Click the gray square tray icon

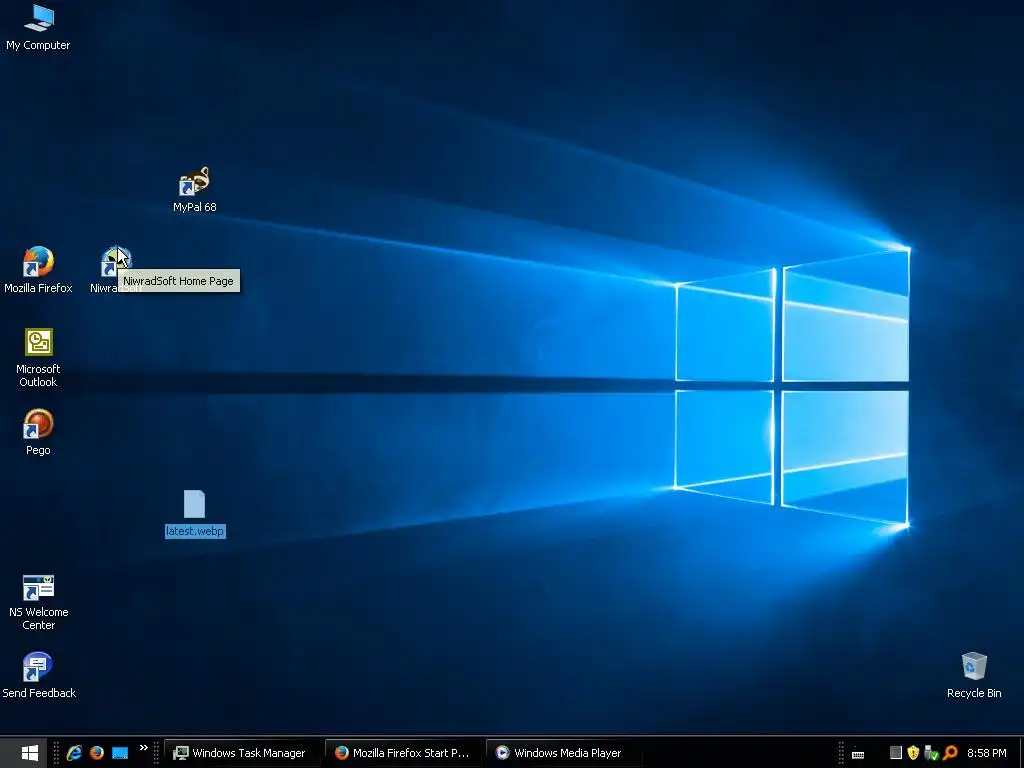pos(896,753)
